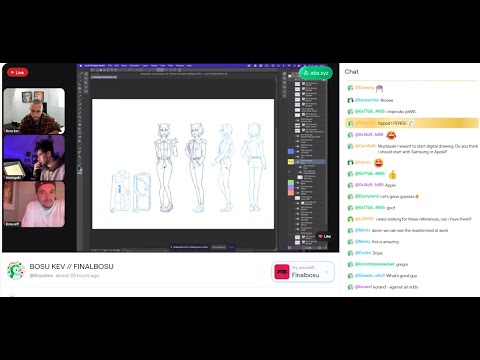Open the green abs.xyz button

(316, 73)
